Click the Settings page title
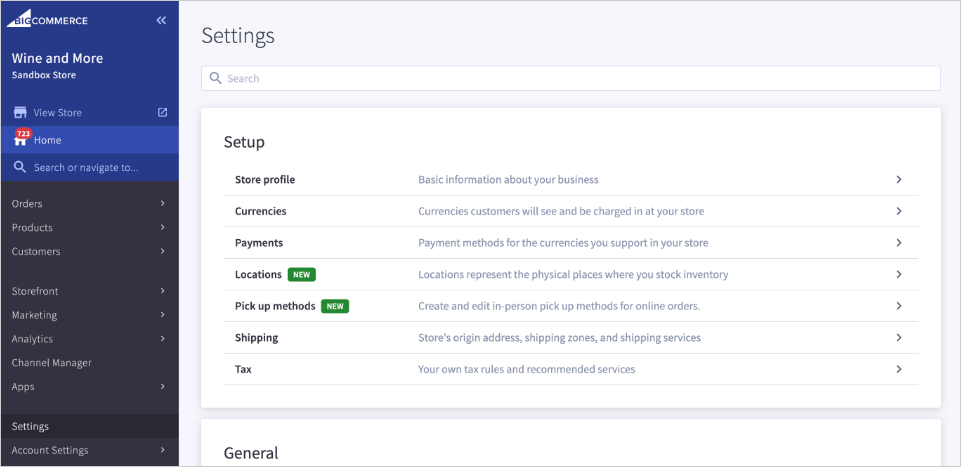Image resolution: width=961 pixels, height=467 pixels. pos(238,36)
